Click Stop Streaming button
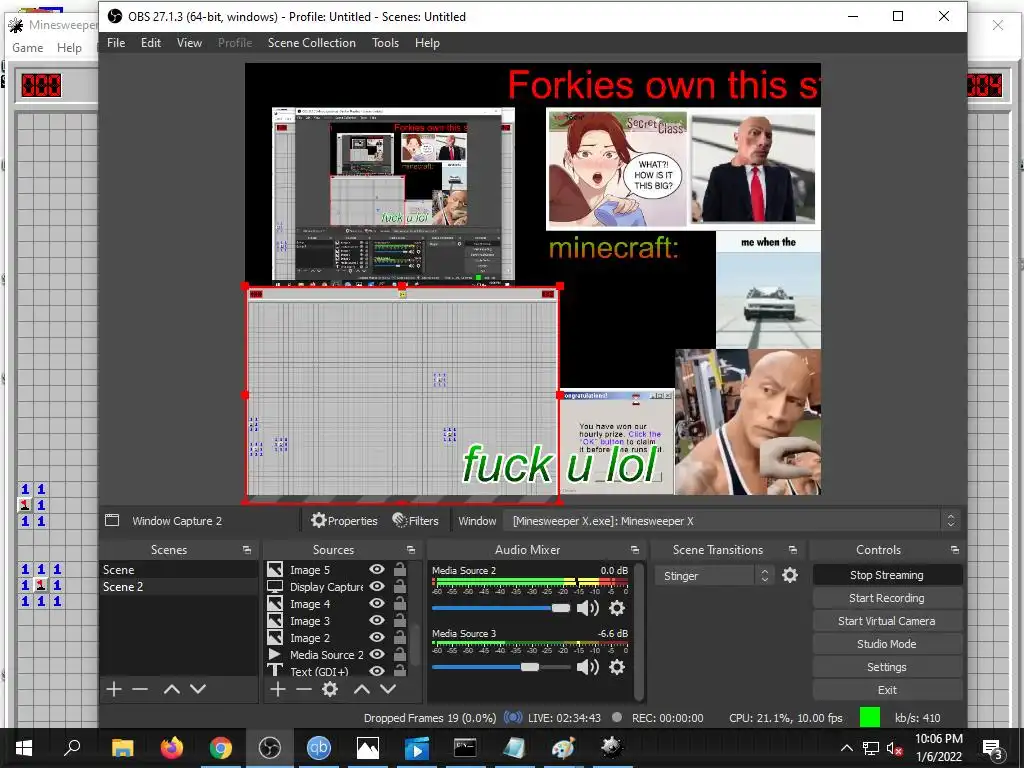This screenshot has width=1024, height=768. (x=887, y=575)
